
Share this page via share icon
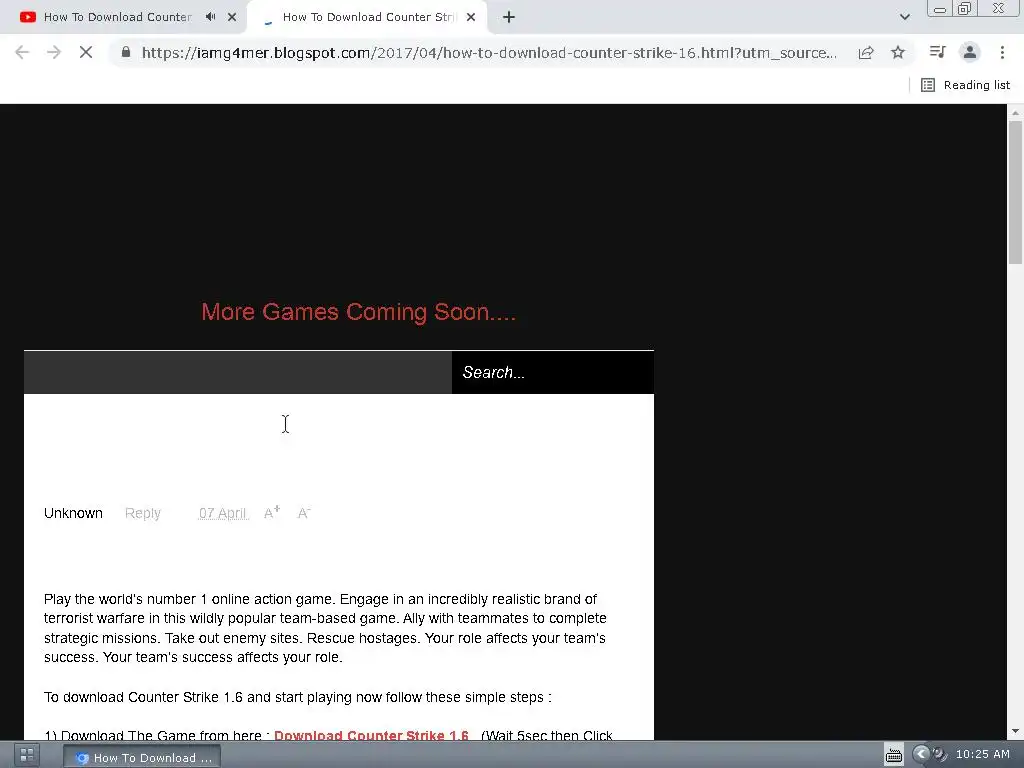(x=866, y=52)
